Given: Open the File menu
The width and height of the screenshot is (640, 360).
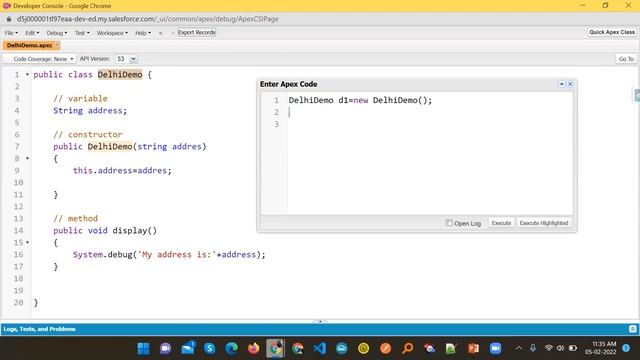Looking at the screenshot, I should click(x=11, y=33).
